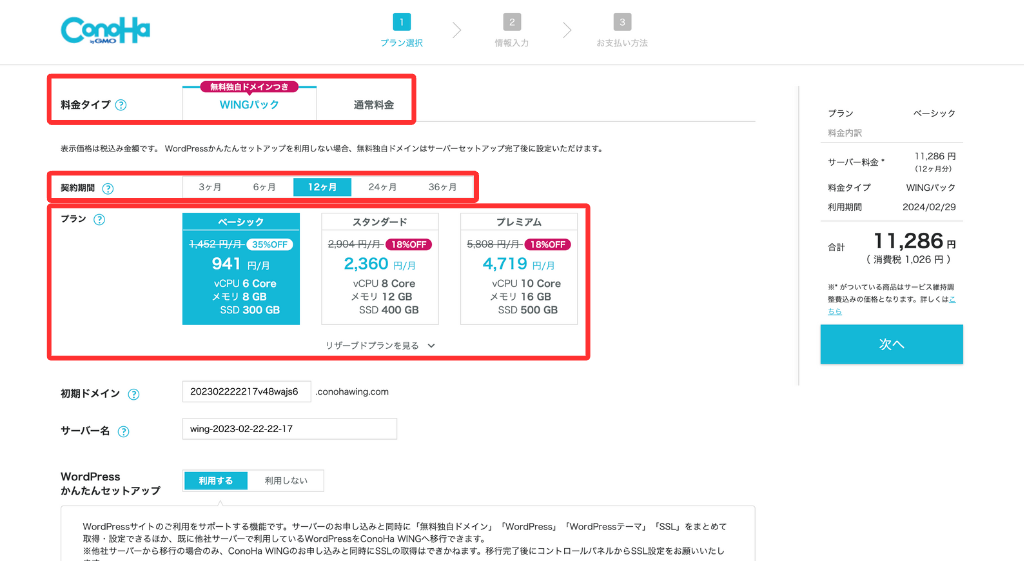Screen dimensions: 1024x561
Task: Open help icon beside 料金タイプ
Action: tap(121, 104)
